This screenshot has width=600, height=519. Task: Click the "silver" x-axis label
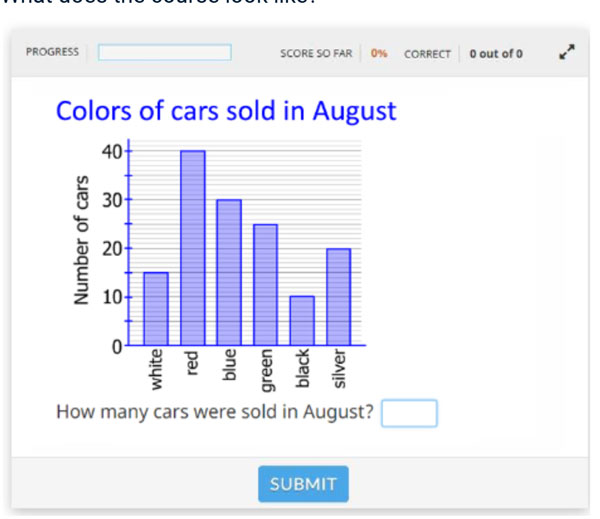click(x=339, y=370)
